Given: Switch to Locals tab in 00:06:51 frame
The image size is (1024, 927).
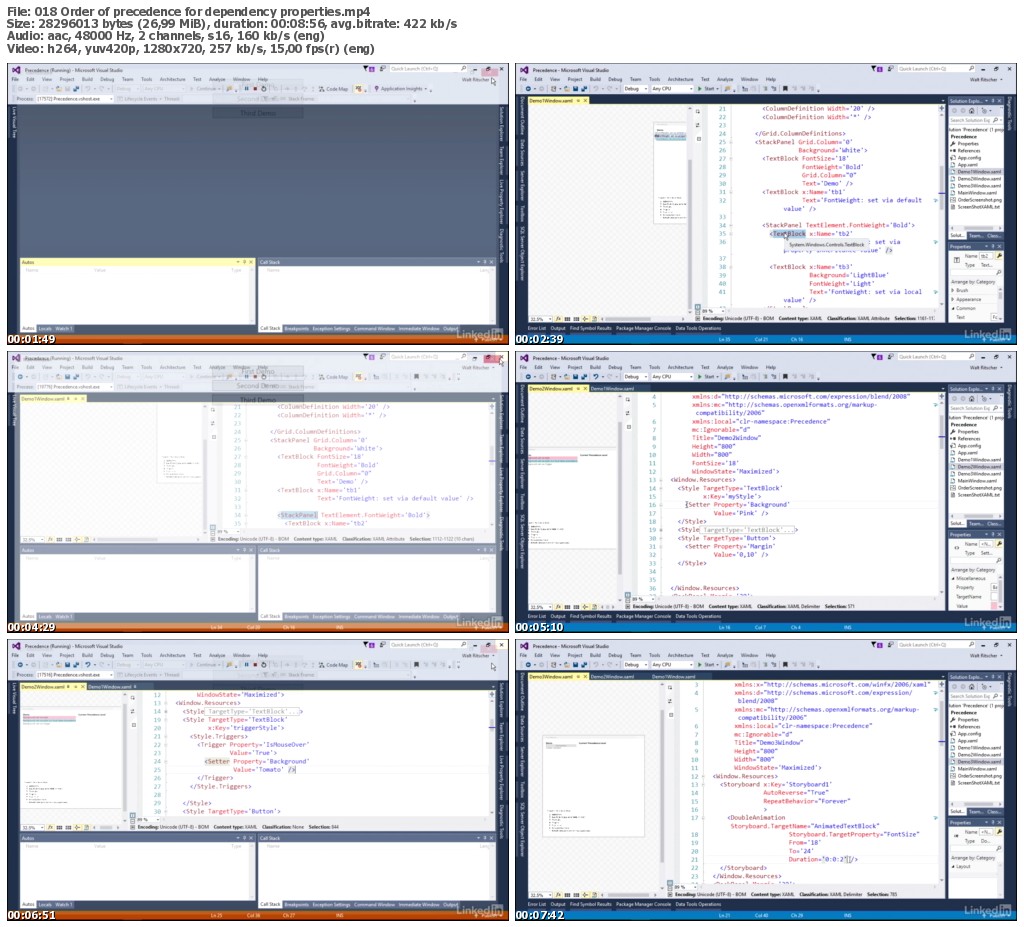Looking at the screenshot, I should point(45,905).
